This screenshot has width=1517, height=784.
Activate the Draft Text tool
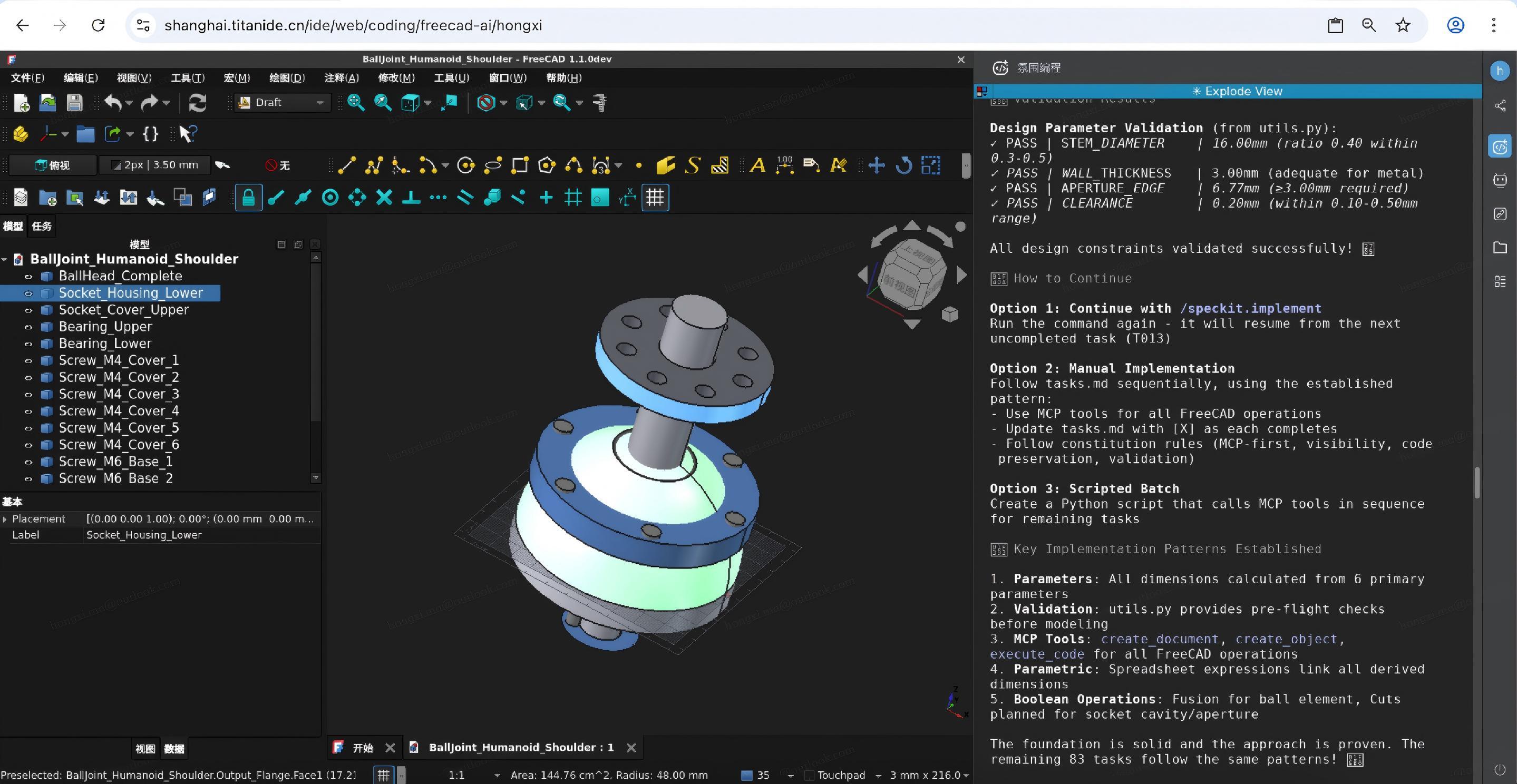click(x=757, y=165)
